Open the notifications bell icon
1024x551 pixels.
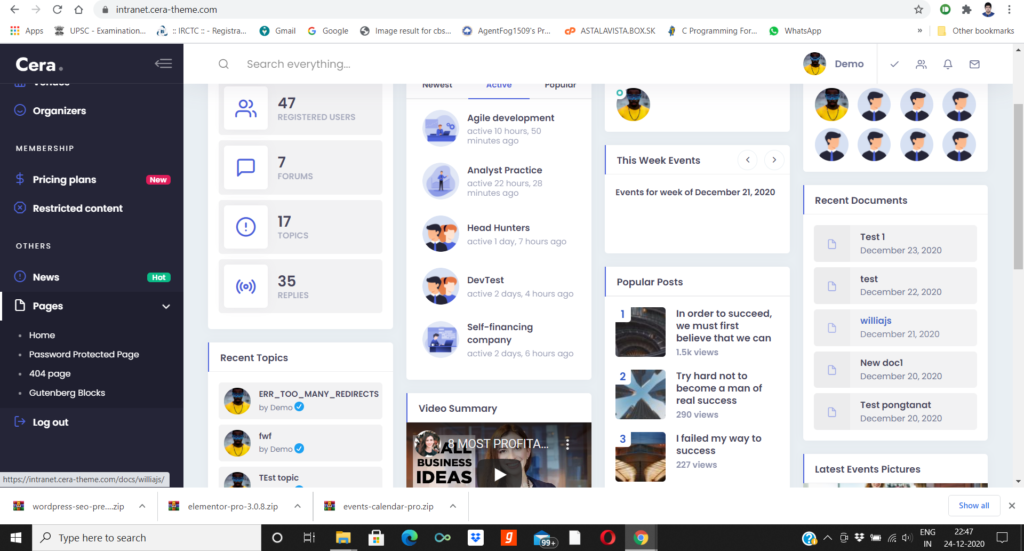tap(948, 64)
